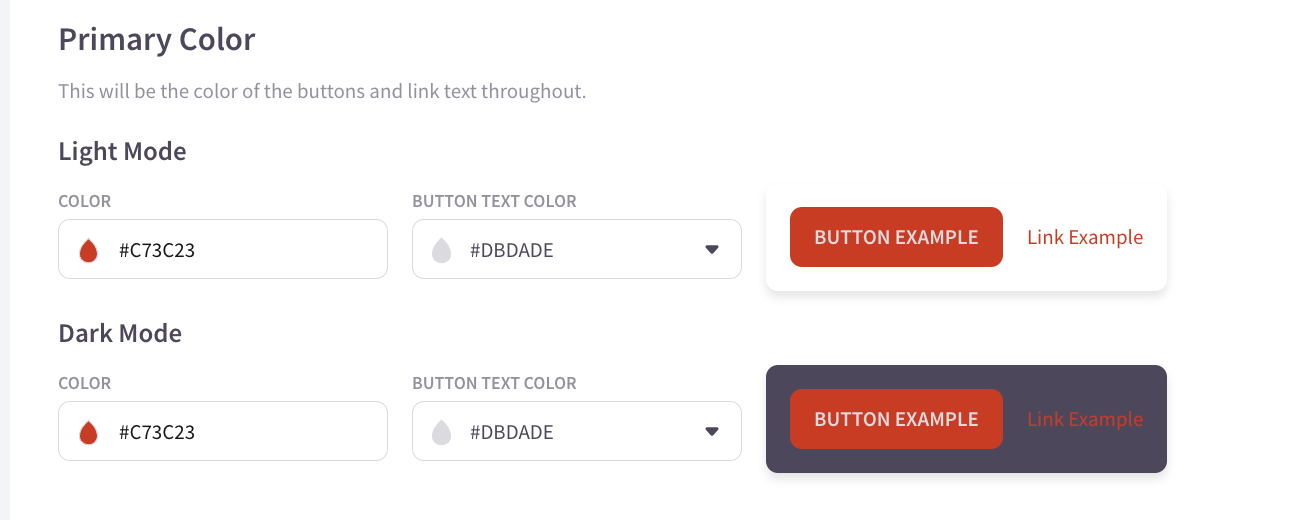Open Dark Mode button text color dropdown arrow
1298x520 pixels.
[x=712, y=431]
